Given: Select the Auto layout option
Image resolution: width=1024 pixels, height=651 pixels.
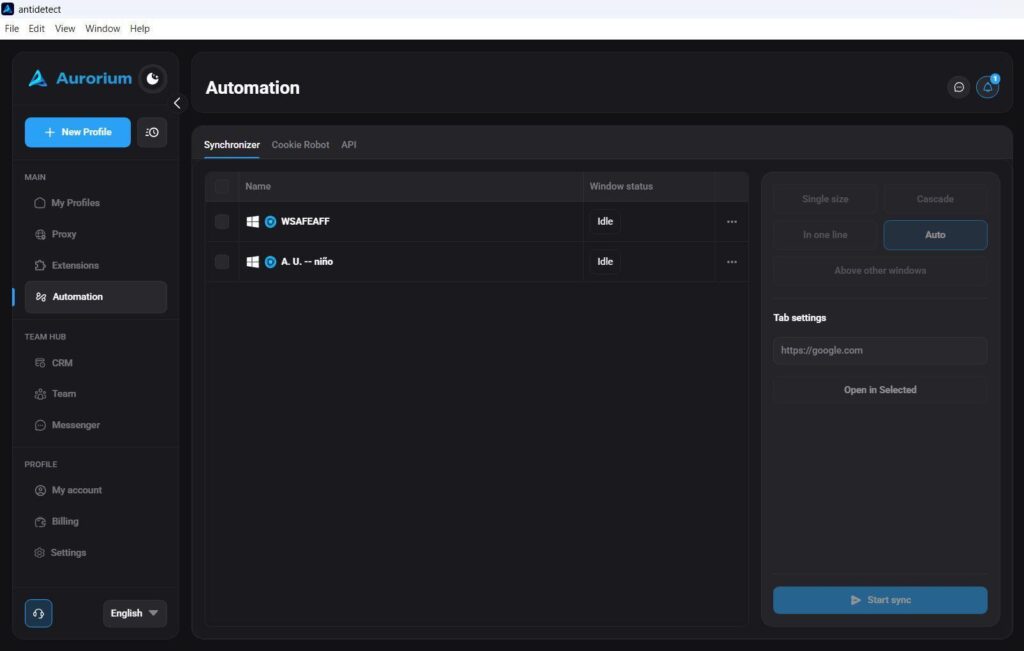Looking at the screenshot, I should pos(935,235).
